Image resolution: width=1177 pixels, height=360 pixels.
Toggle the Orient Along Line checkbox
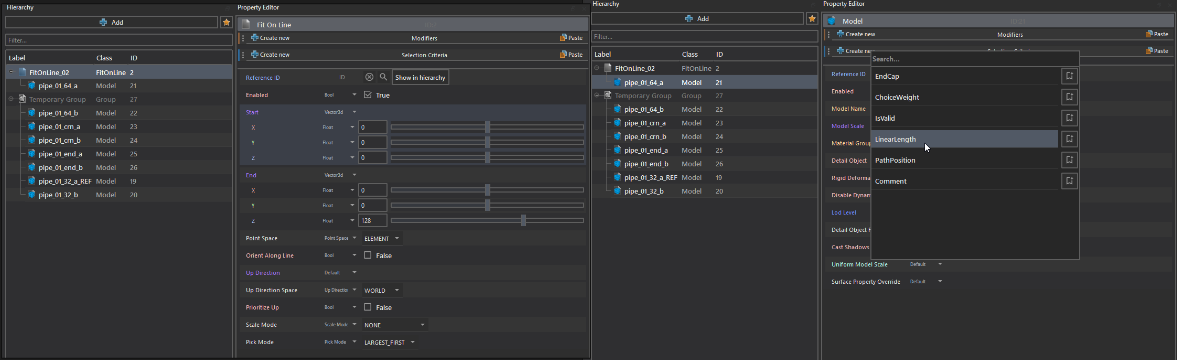click(367, 256)
